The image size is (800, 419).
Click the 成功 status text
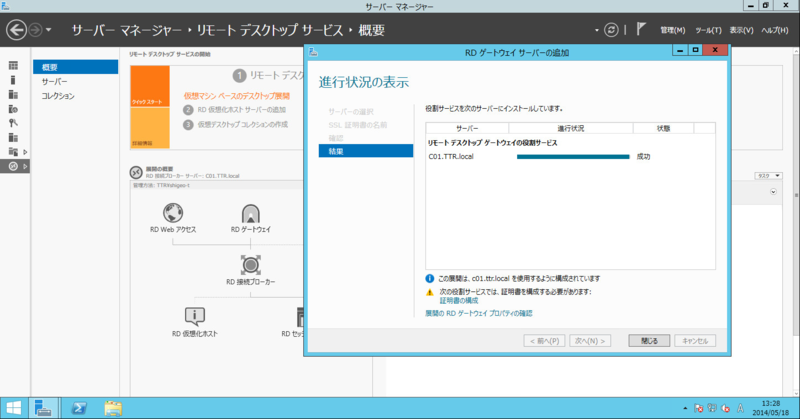(x=643, y=157)
